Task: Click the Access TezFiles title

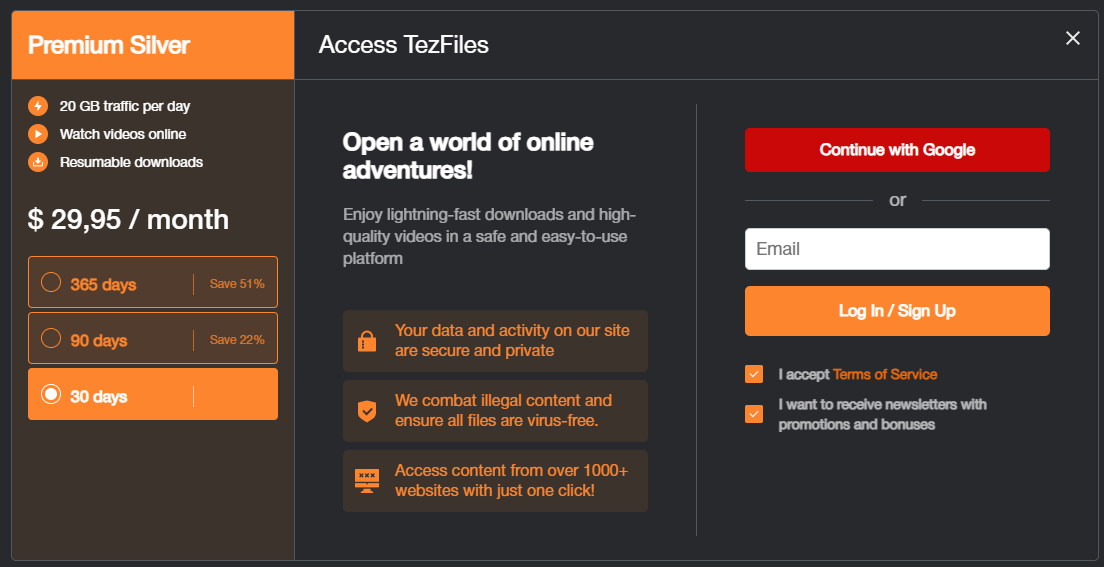Action: pyautogui.click(x=403, y=45)
